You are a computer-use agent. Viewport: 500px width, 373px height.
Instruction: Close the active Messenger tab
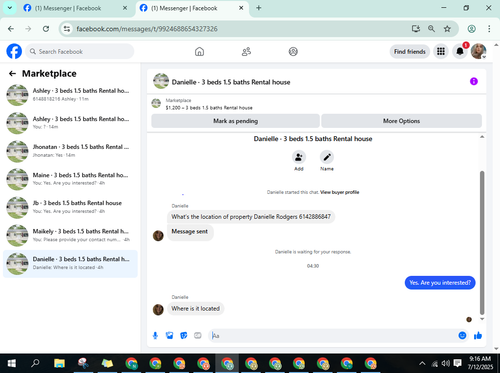point(241,8)
